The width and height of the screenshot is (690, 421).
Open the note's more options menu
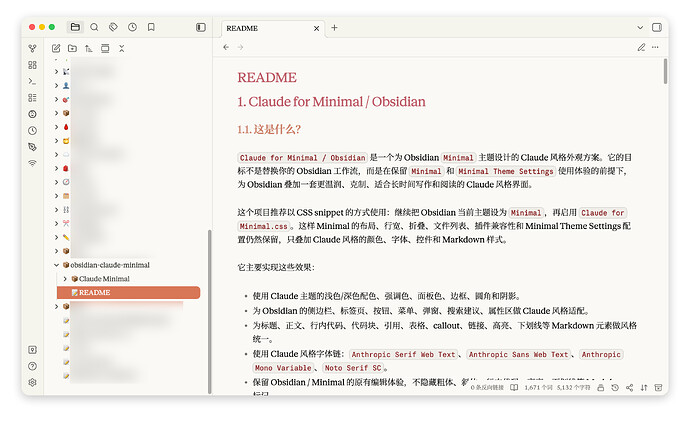[655, 47]
